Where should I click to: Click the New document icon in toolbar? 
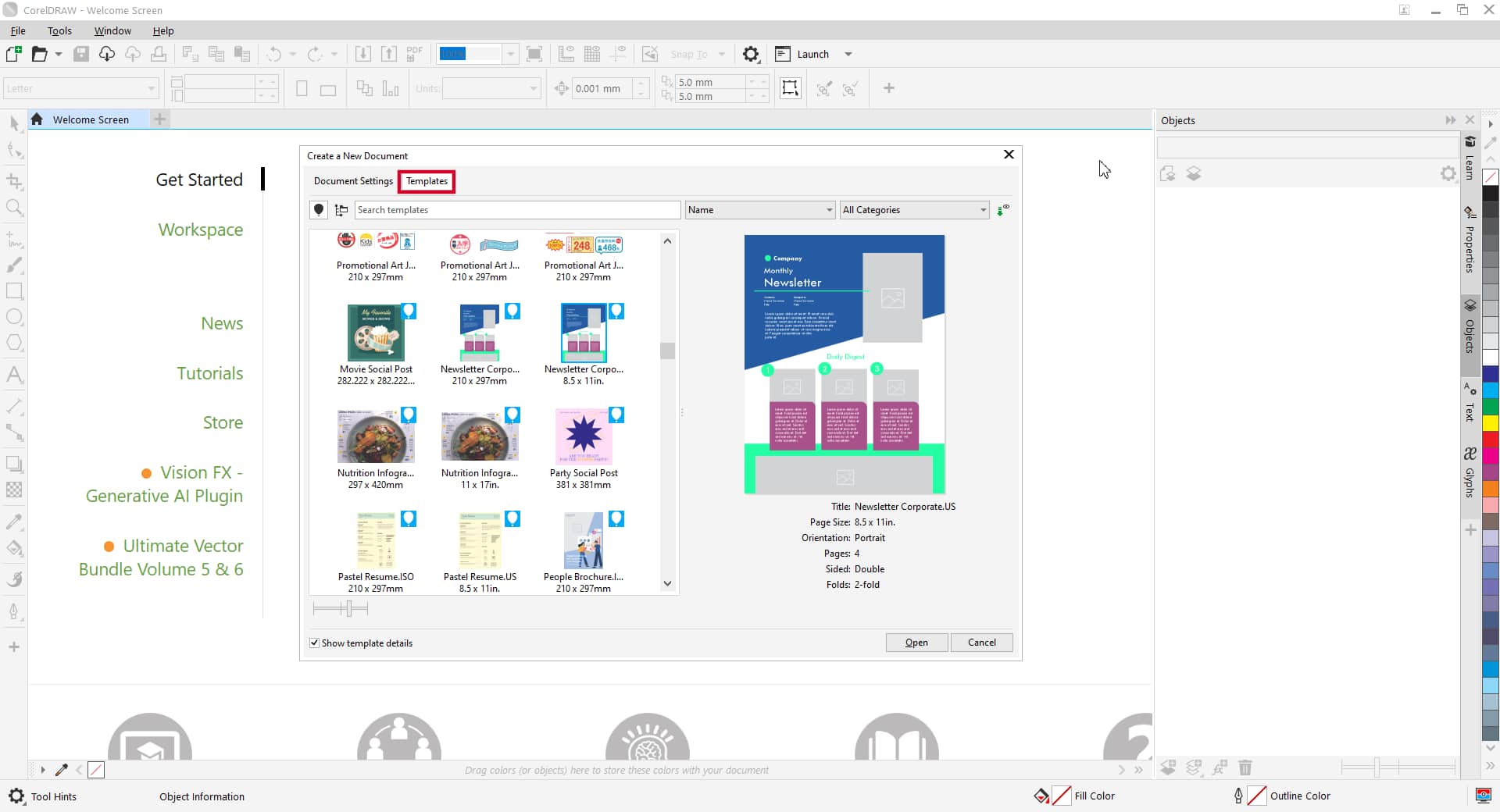[13, 54]
